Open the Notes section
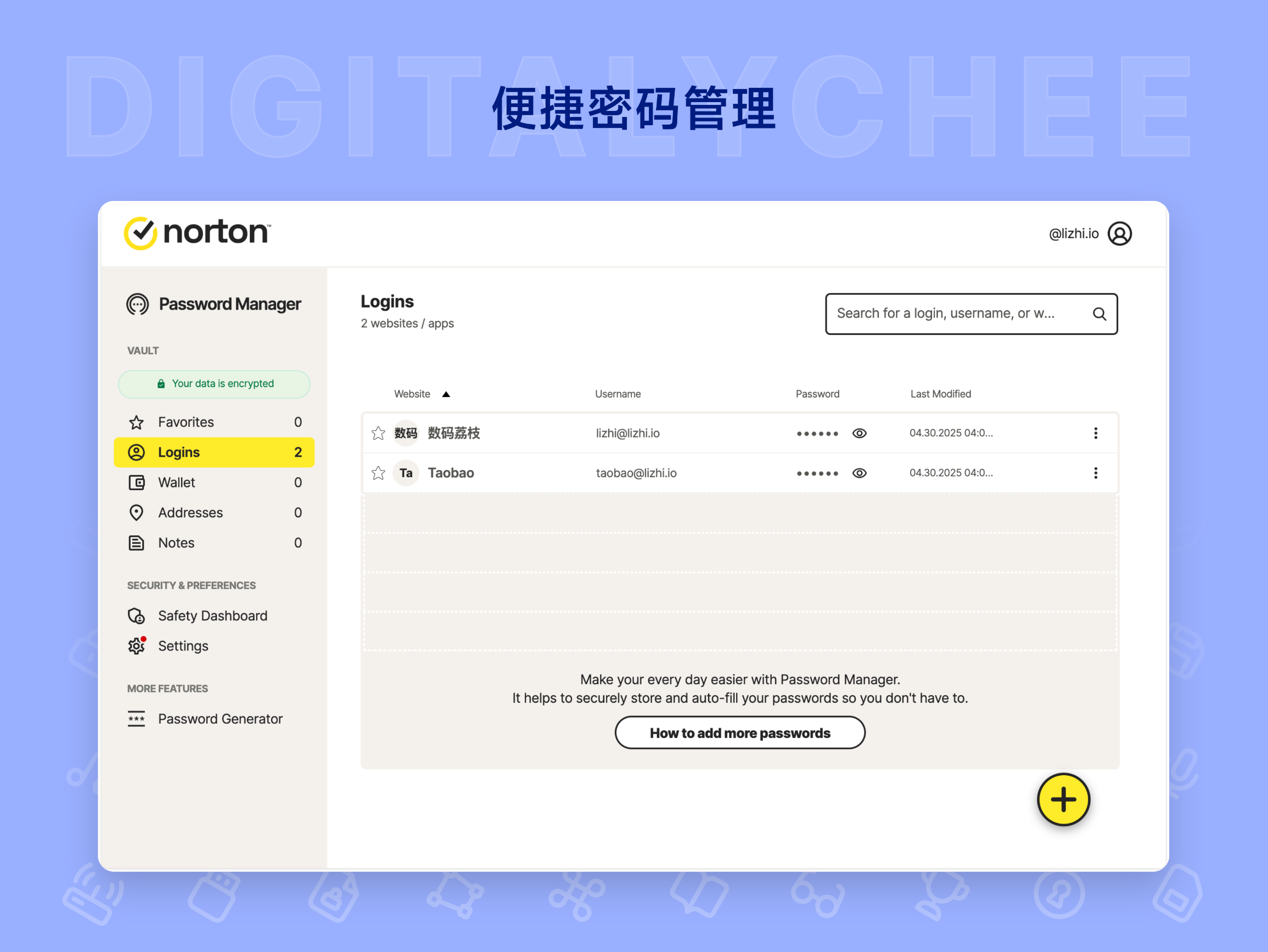Screen dimensions: 1268x952 pyautogui.click(x=176, y=542)
